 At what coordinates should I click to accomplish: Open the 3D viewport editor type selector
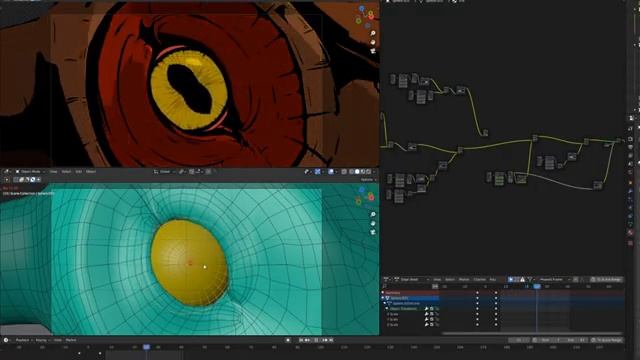[x=7, y=171]
